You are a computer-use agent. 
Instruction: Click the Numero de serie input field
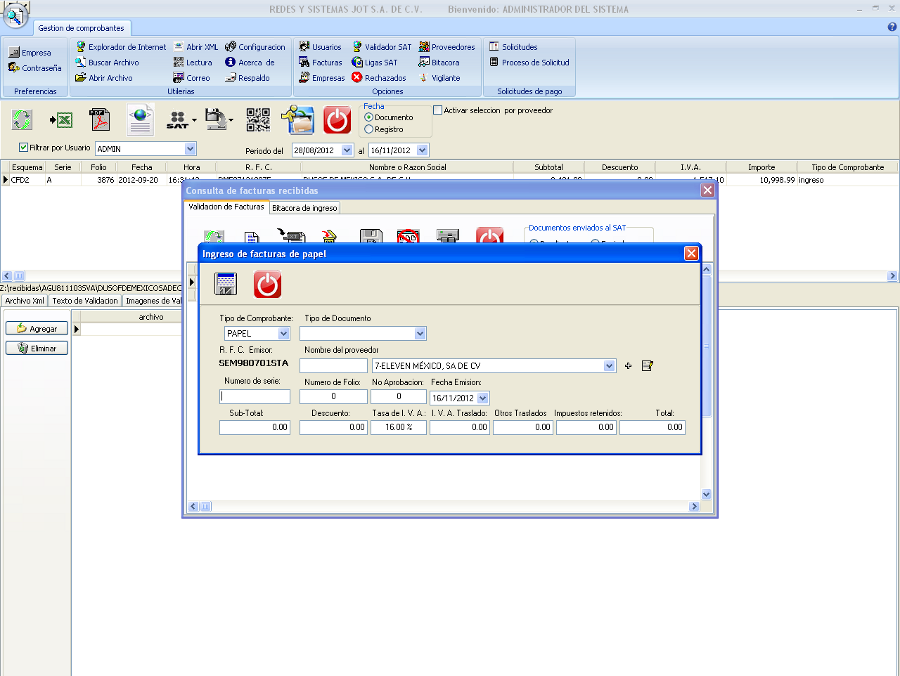coord(255,397)
